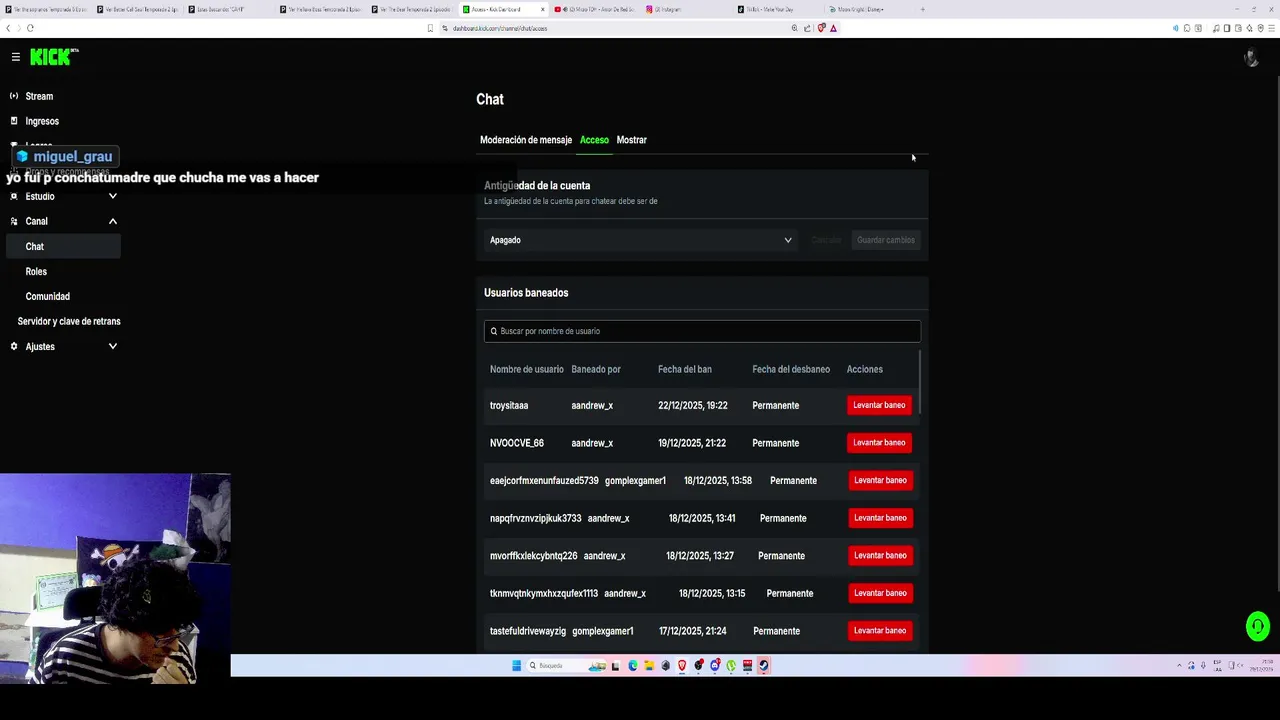Switch to the Acceso tab
The width and height of the screenshot is (1280, 720).
[x=594, y=140]
